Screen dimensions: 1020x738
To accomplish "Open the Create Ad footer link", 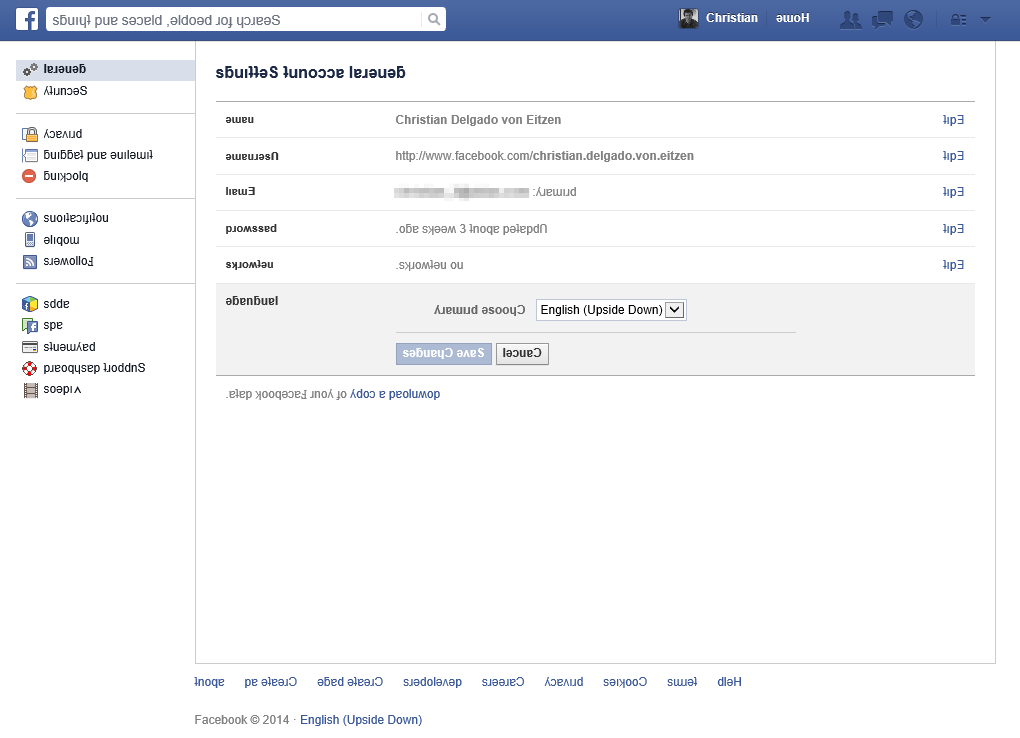I will [271, 681].
